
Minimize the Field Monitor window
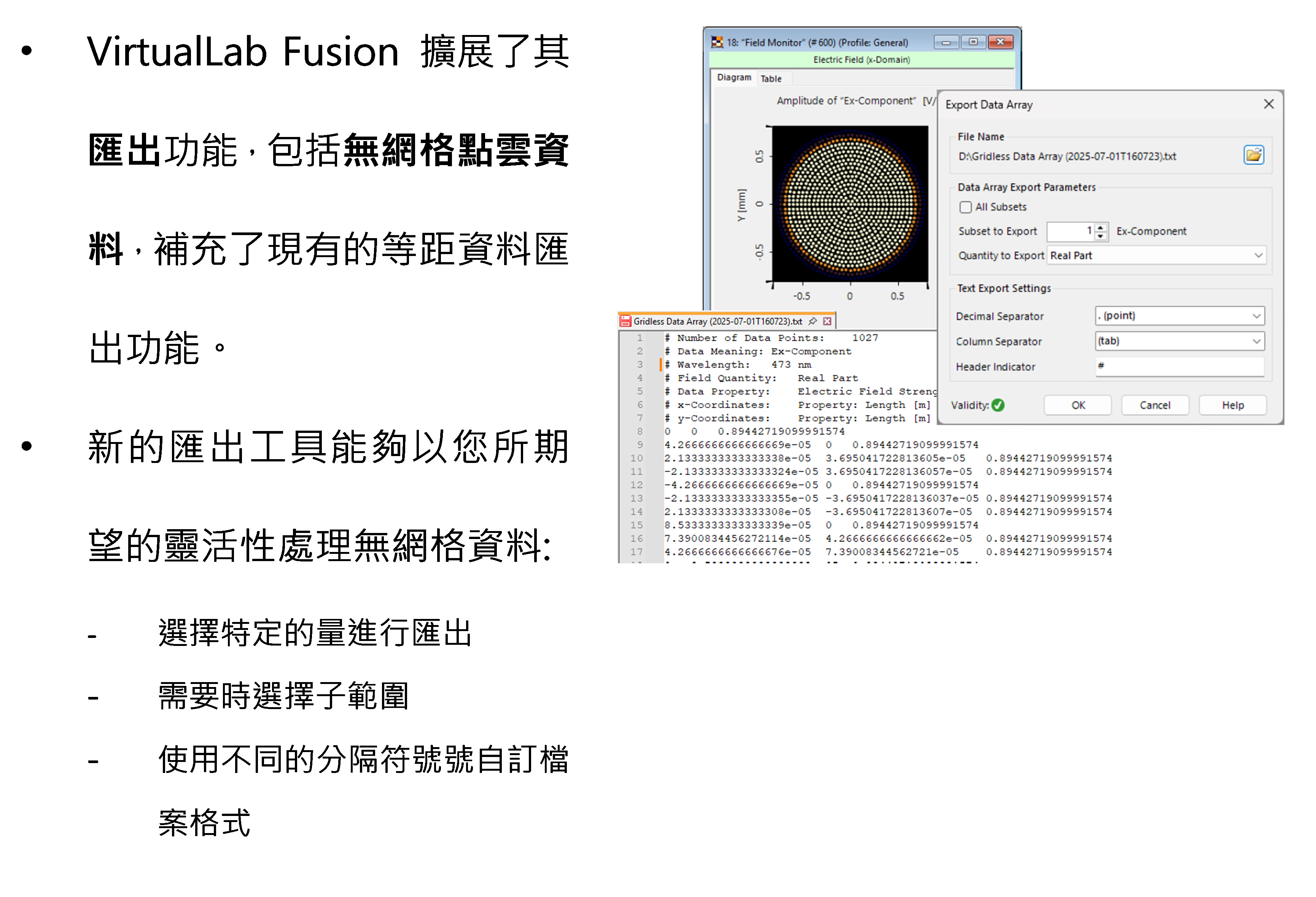[x=946, y=43]
